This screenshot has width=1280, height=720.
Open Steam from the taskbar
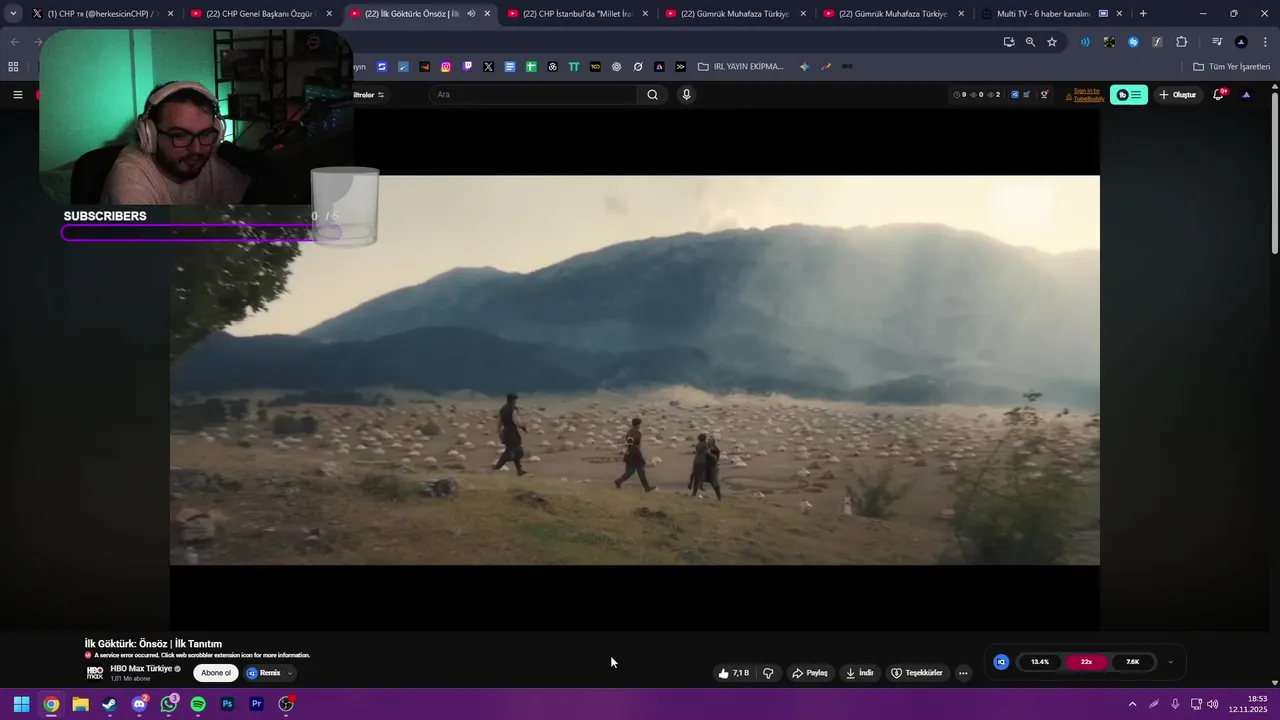coord(109,704)
